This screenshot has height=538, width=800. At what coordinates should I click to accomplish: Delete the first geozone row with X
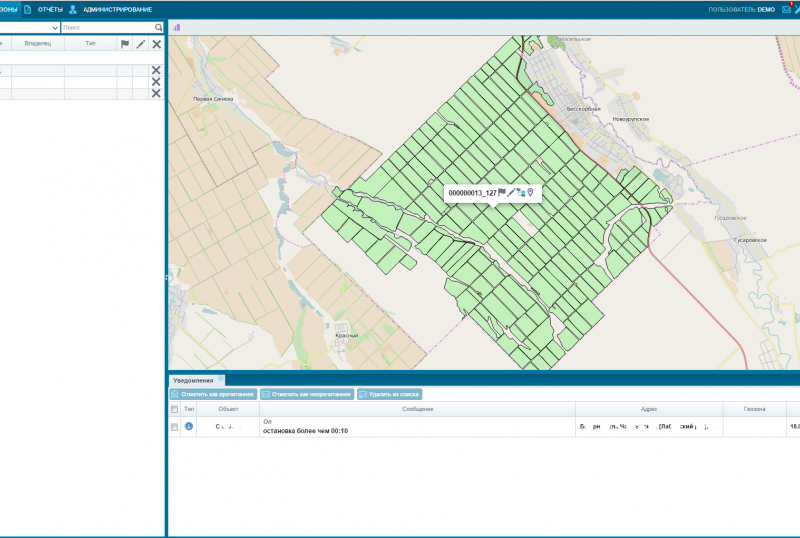pos(156,70)
